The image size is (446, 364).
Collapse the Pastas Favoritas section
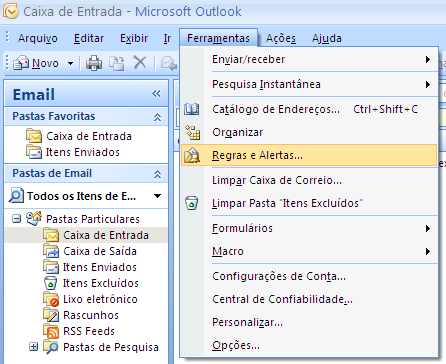coord(157,117)
